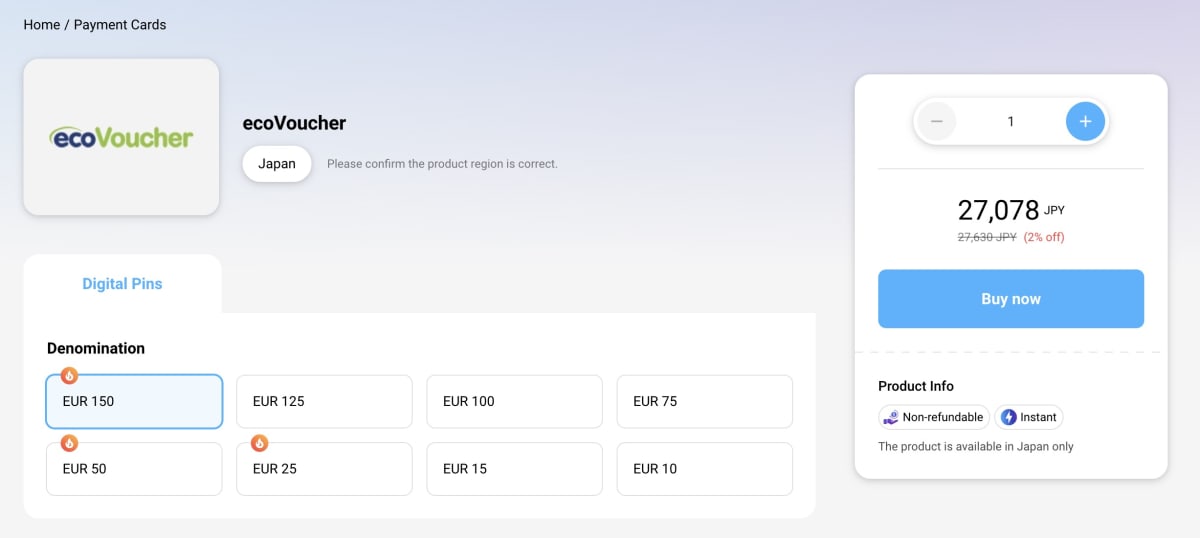1200x538 pixels.
Task: Go to Home in the breadcrumb
Action: (x=42, y=24)
